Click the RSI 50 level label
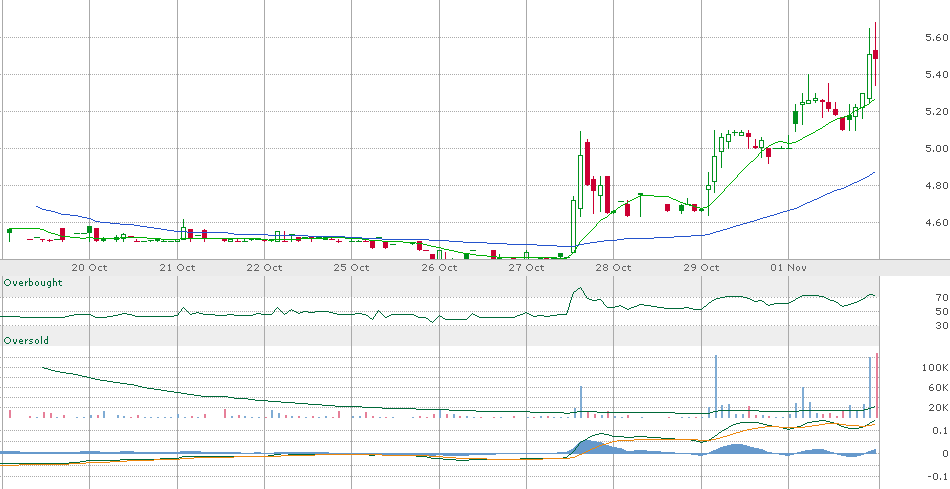Viewport: 950px width, 489px height. [942, 311]
